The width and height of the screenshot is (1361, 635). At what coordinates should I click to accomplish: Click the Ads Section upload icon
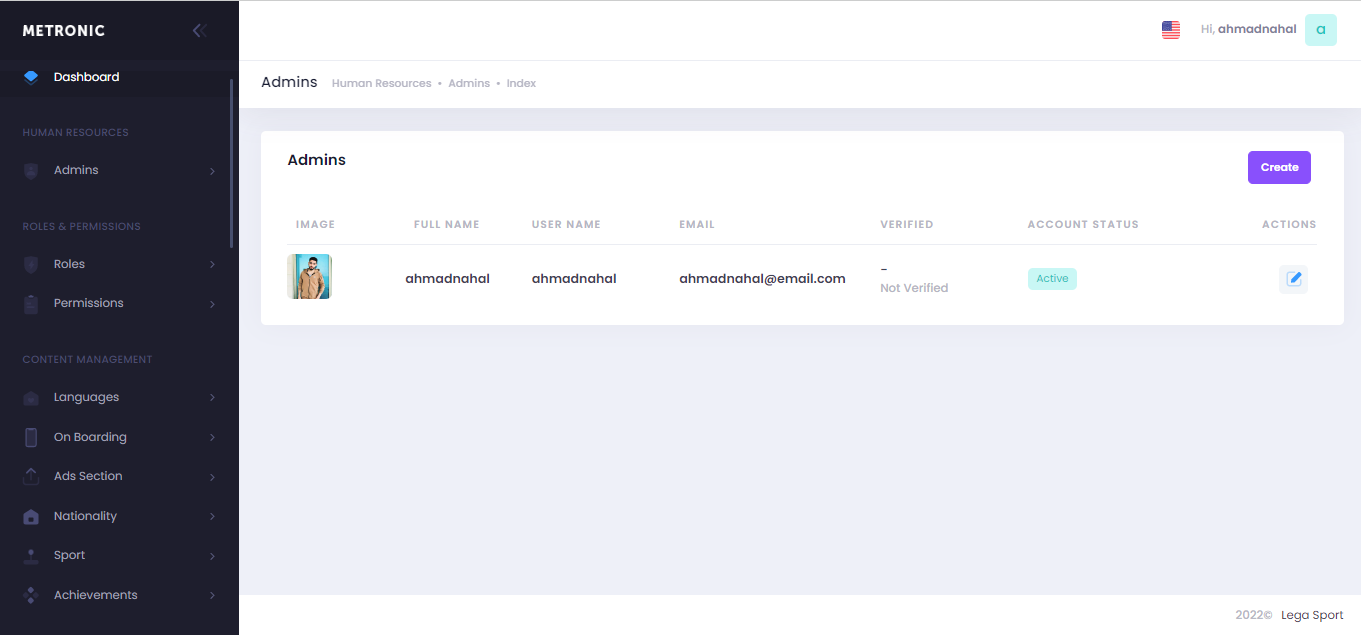(x=31, y=477)
